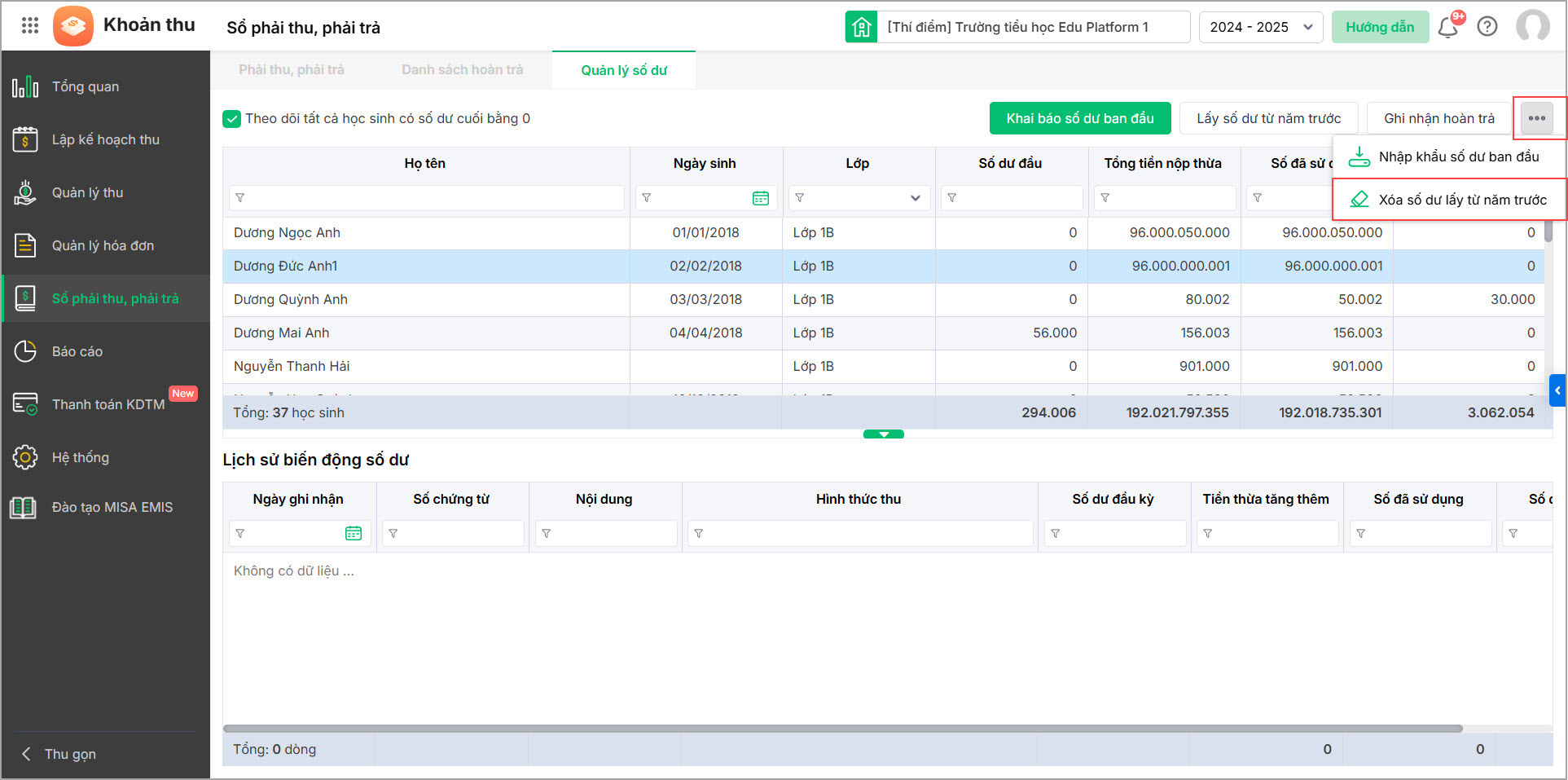The image size is (1568, 780).
Task: Open Sổ phải thu, phải trả in the sidebar
Action: click(106, 298)
